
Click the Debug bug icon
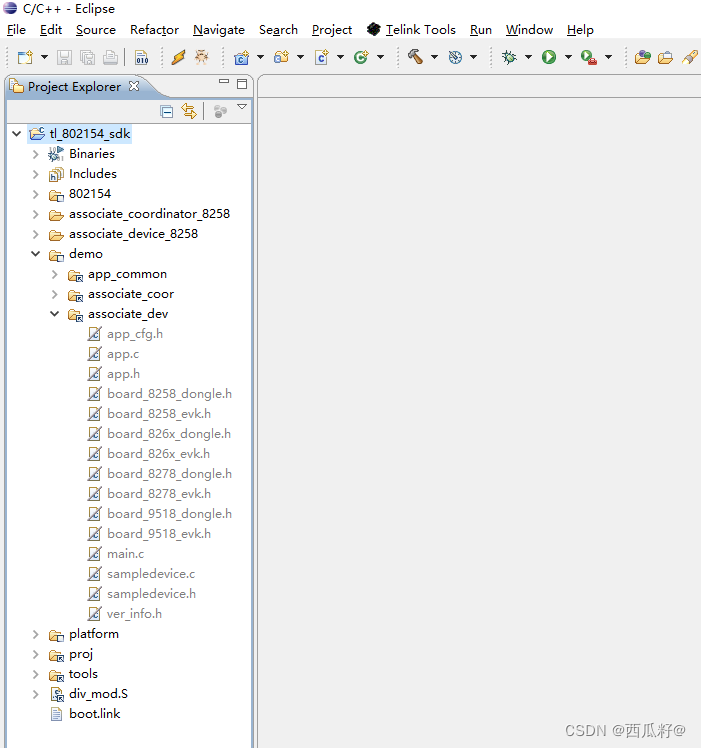pyautogui.click(x=509, y=57)
